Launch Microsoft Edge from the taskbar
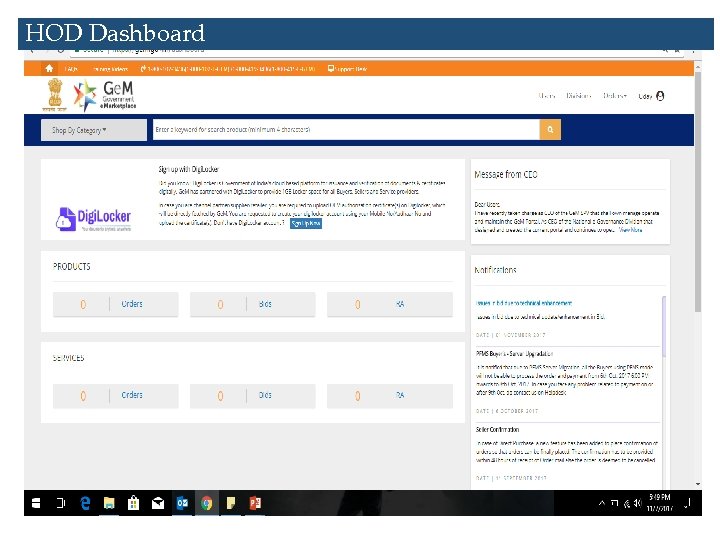The height and width of the screenshot is (540, 720). [85, 503]
